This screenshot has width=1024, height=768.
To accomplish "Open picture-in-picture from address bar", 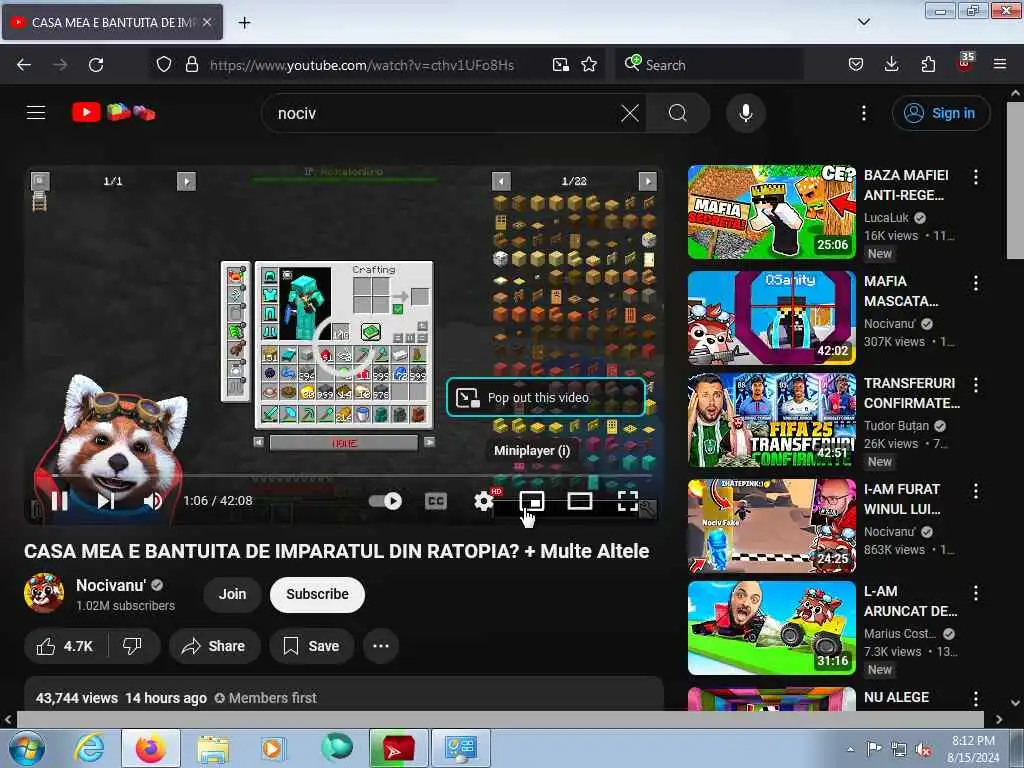I will (x=560, y=65).
